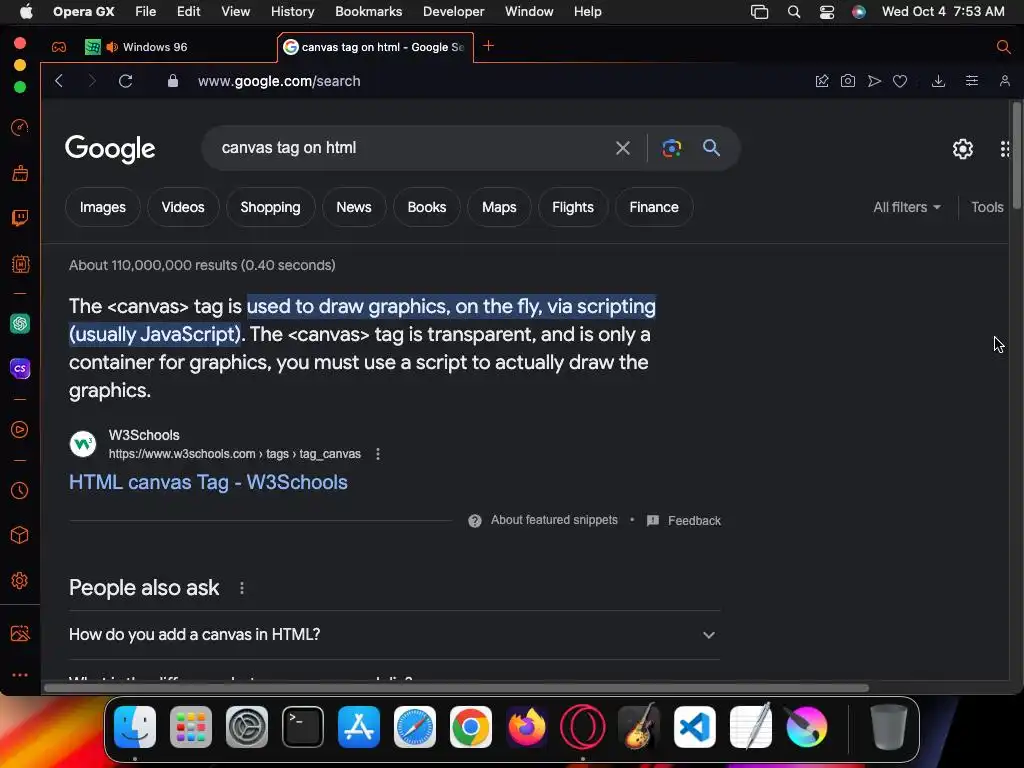Search by image with Google Lens

point(671,148)
